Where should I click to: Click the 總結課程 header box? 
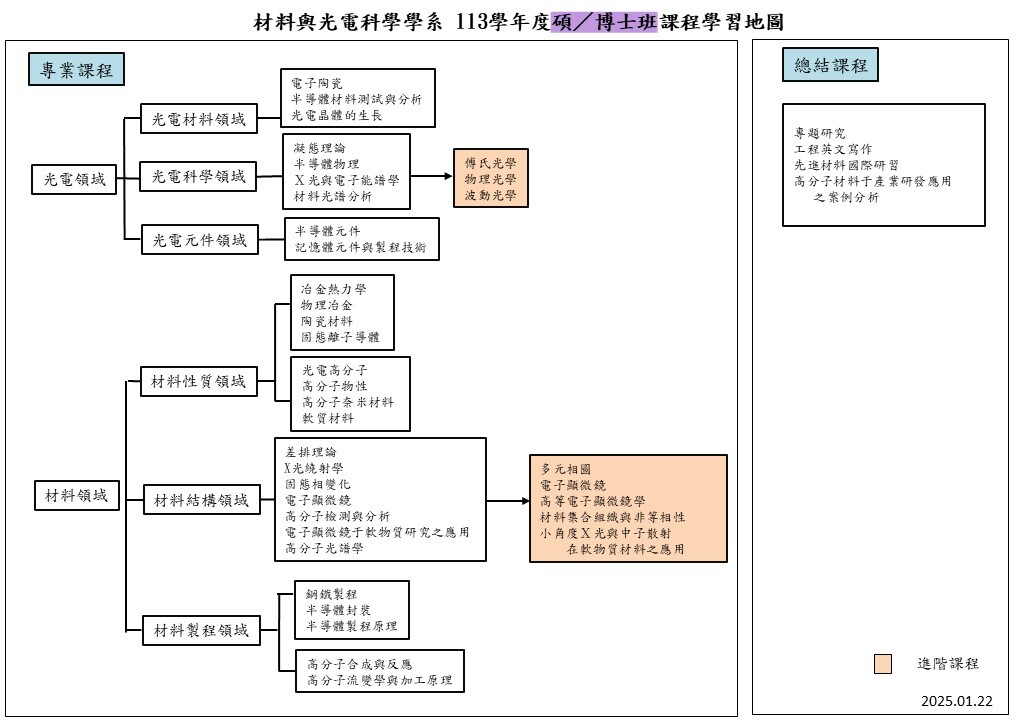830,66
